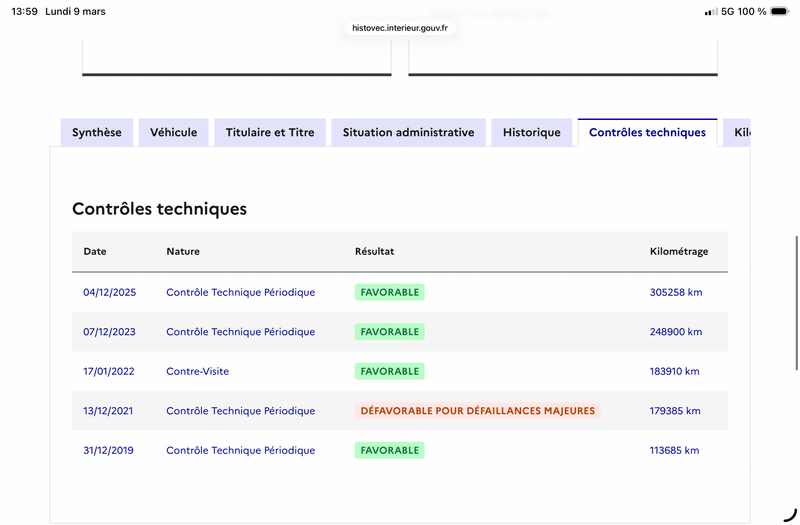Click the Contrôles techniques tab
The image size is (800, 525).
tap(647, 133)
